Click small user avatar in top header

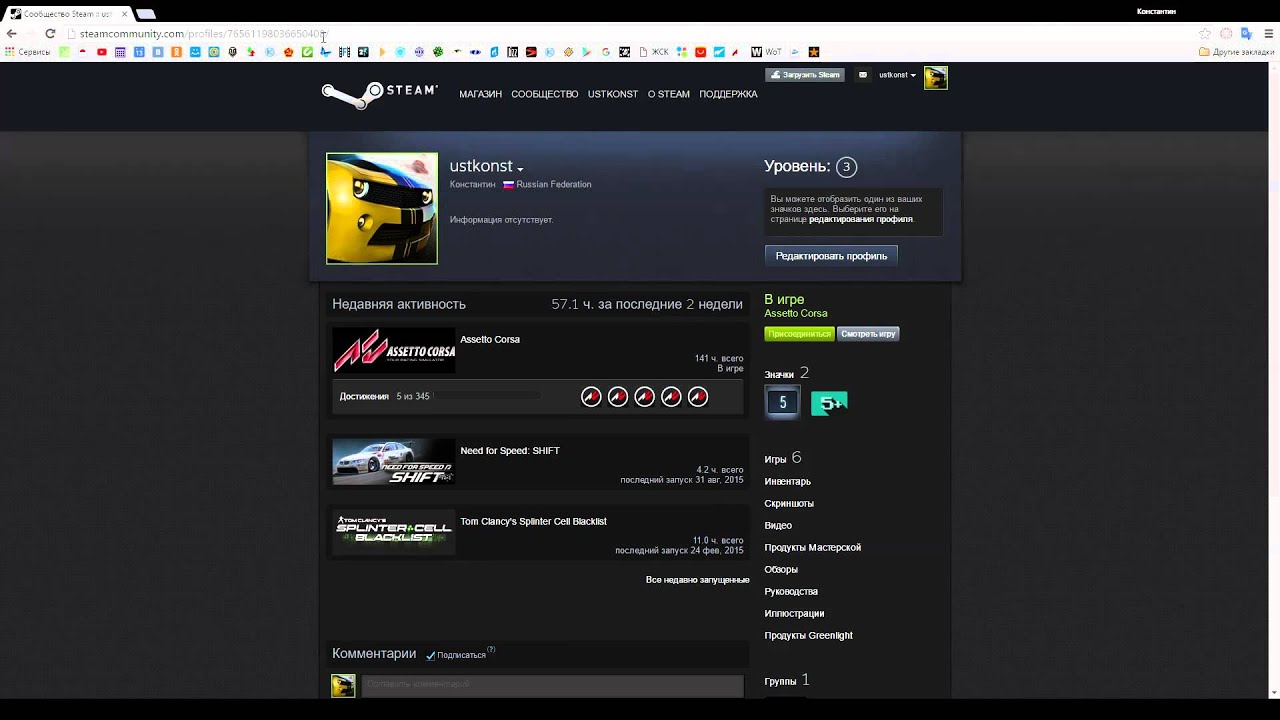pyautogui.click(x=935, y=77)
